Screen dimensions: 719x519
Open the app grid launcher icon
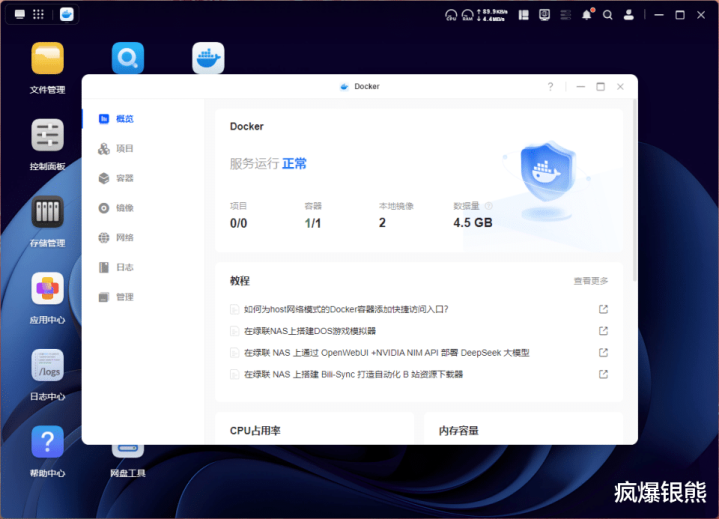[x=38, y=15]
